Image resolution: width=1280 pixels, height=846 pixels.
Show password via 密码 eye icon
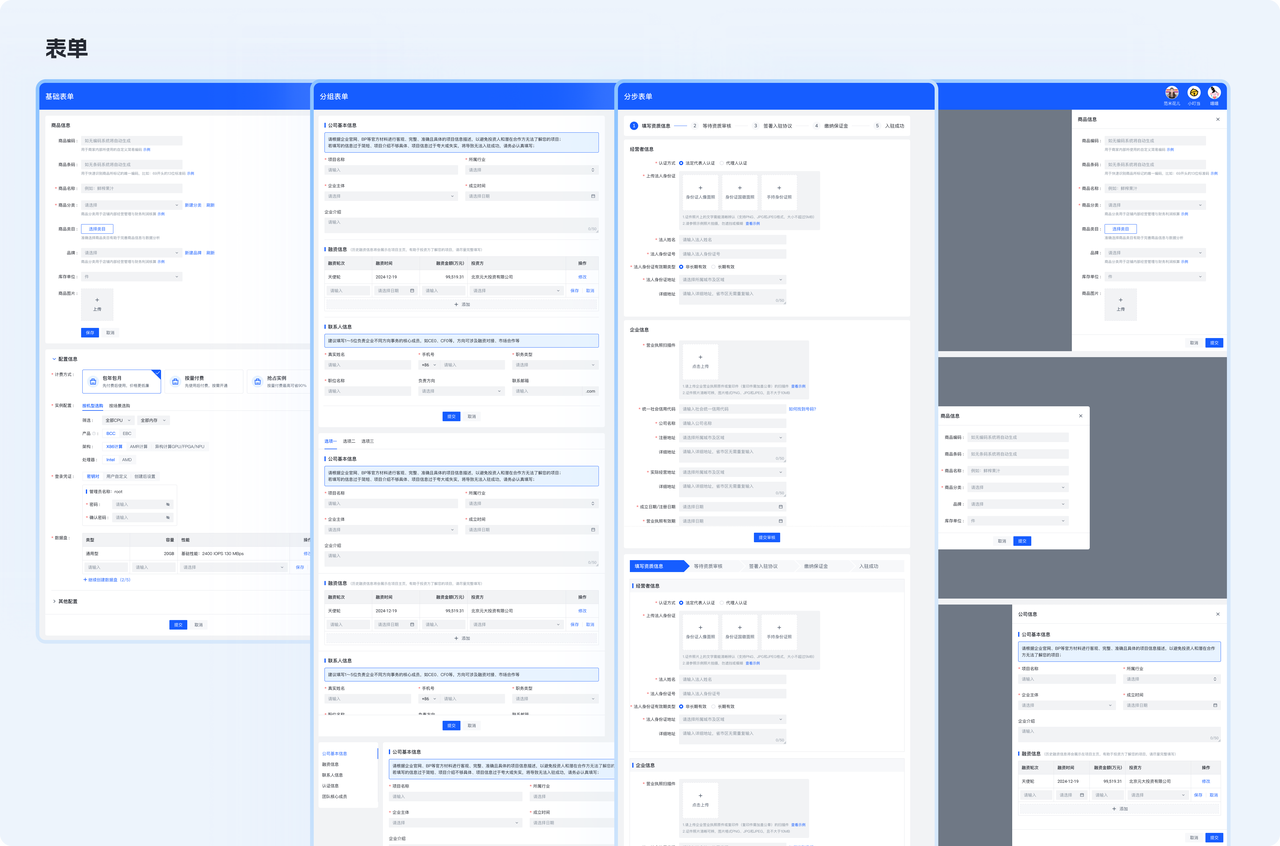(x=168, y=504)
